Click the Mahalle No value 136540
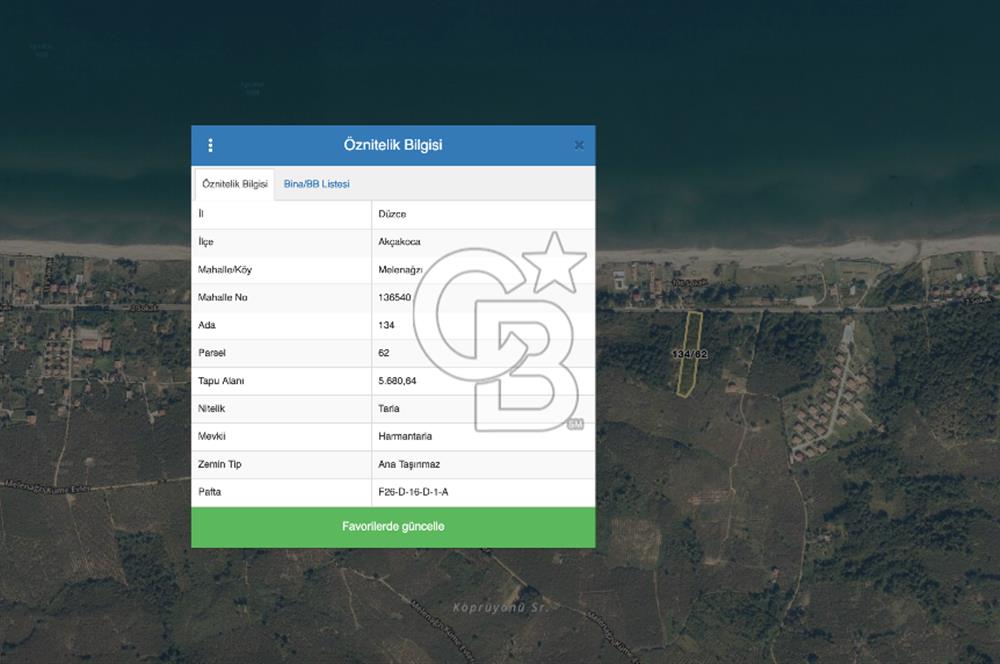Image resolution: width=1000 pixels, height=664 pixels. click(395, 298)
